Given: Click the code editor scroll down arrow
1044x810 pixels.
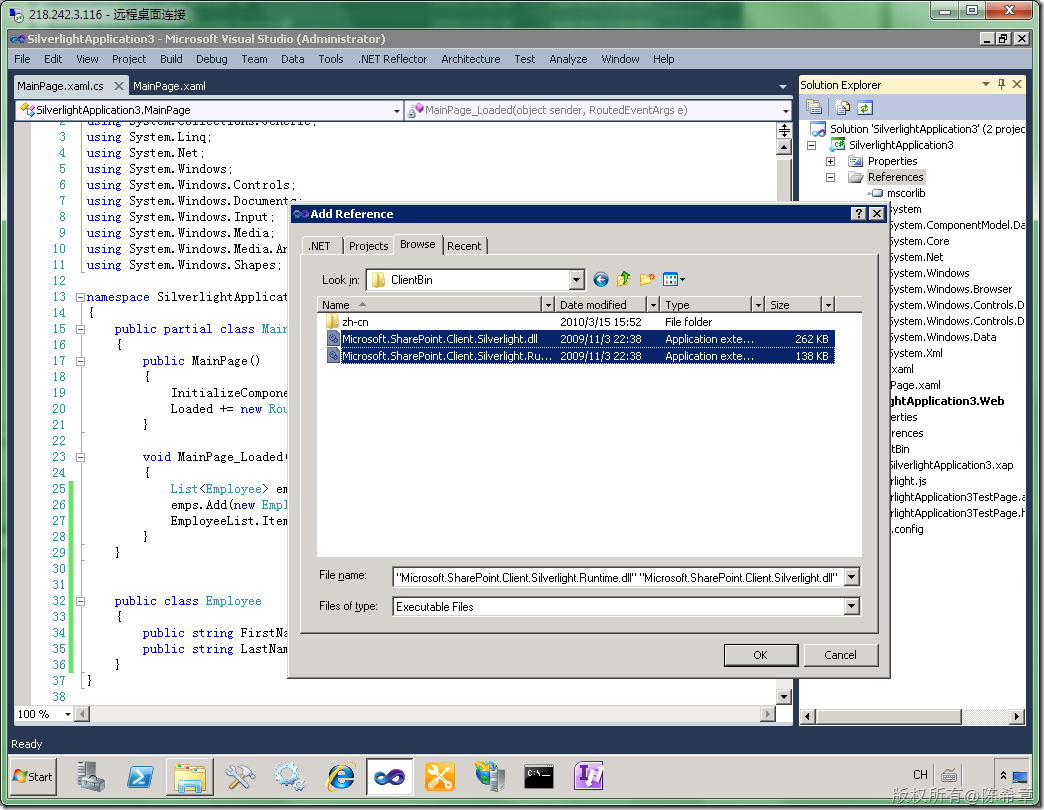Looking at the screenshot, I should point(784,697).
